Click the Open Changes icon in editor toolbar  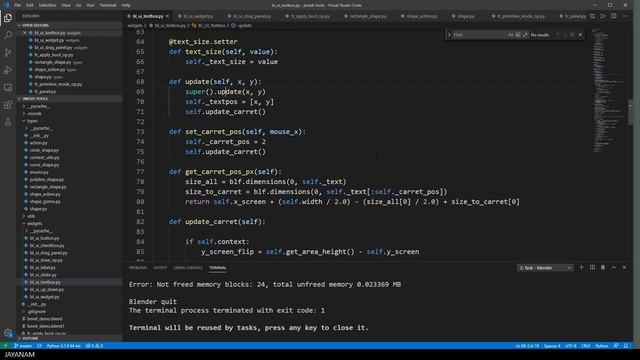click(x=592, y=16)
